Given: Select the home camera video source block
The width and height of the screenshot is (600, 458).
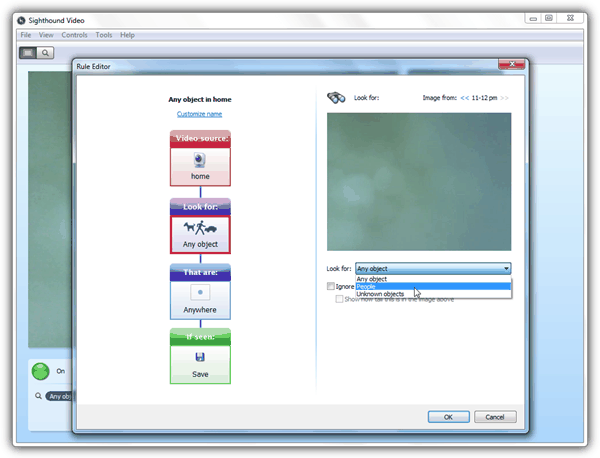Looking at the screenshot, I should tap(200, 167).
